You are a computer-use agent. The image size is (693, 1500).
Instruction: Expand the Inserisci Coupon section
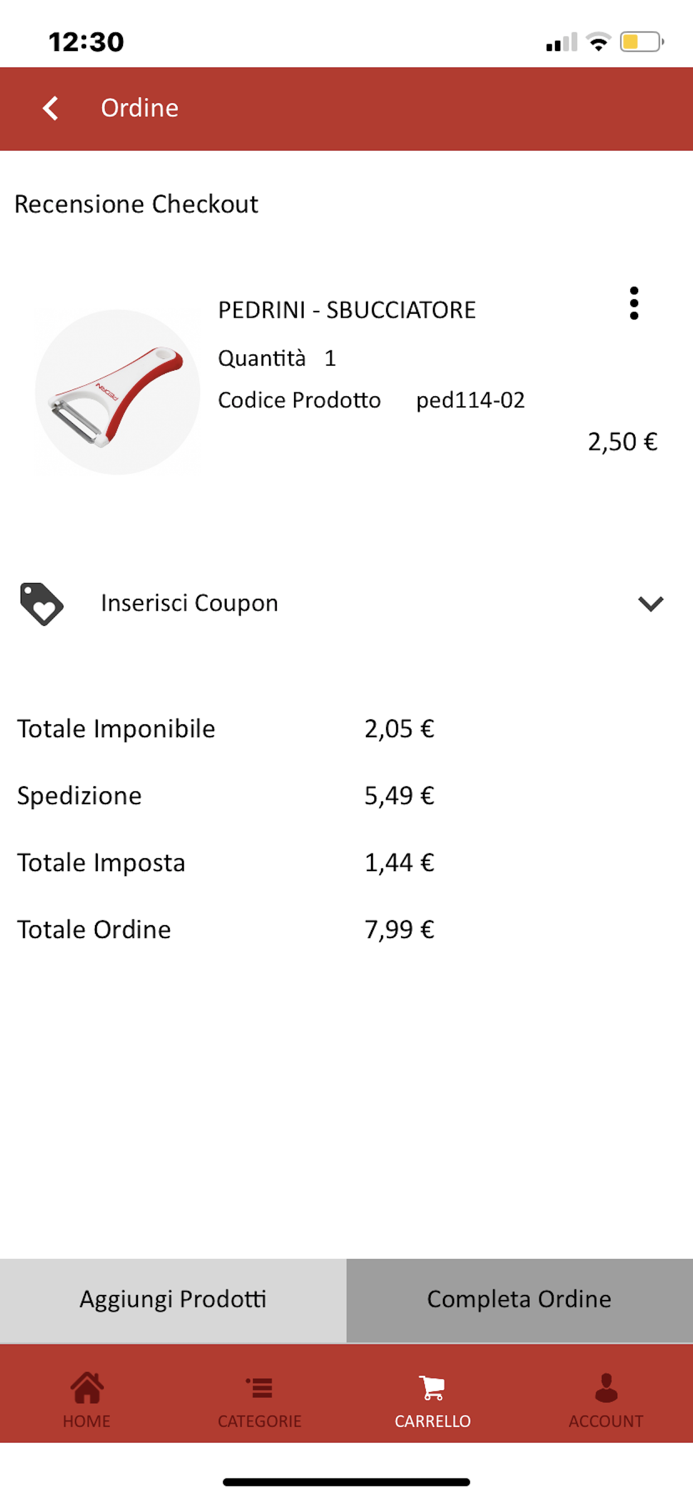click(189, 603)
